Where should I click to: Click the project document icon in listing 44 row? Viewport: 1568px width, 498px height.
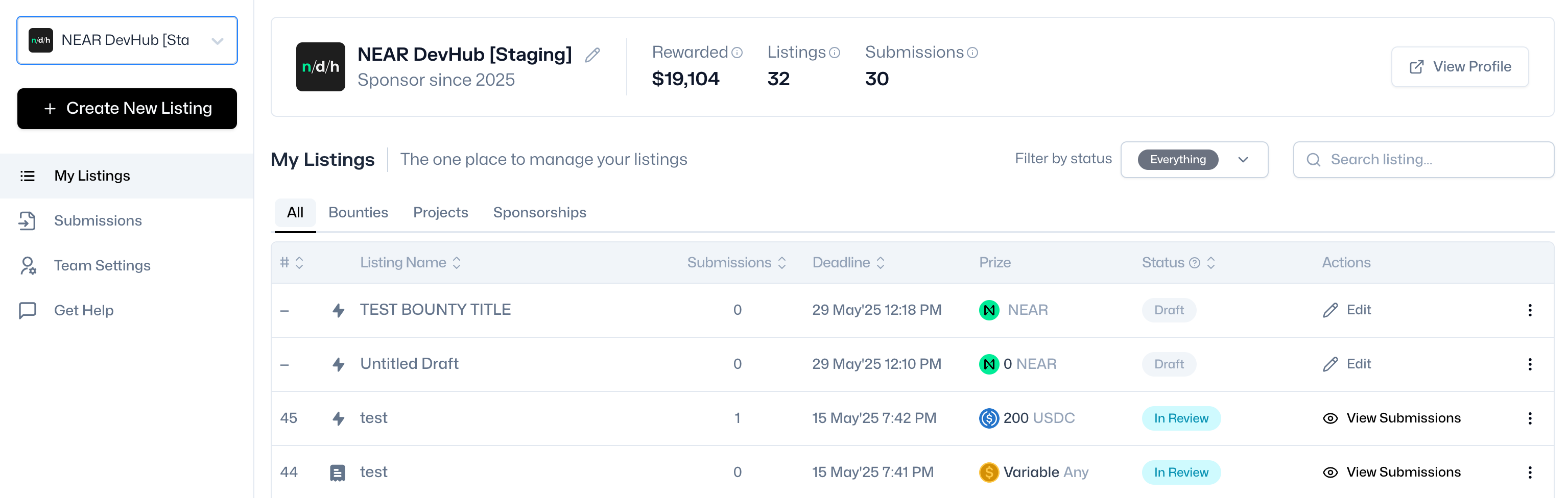[337, 472]
